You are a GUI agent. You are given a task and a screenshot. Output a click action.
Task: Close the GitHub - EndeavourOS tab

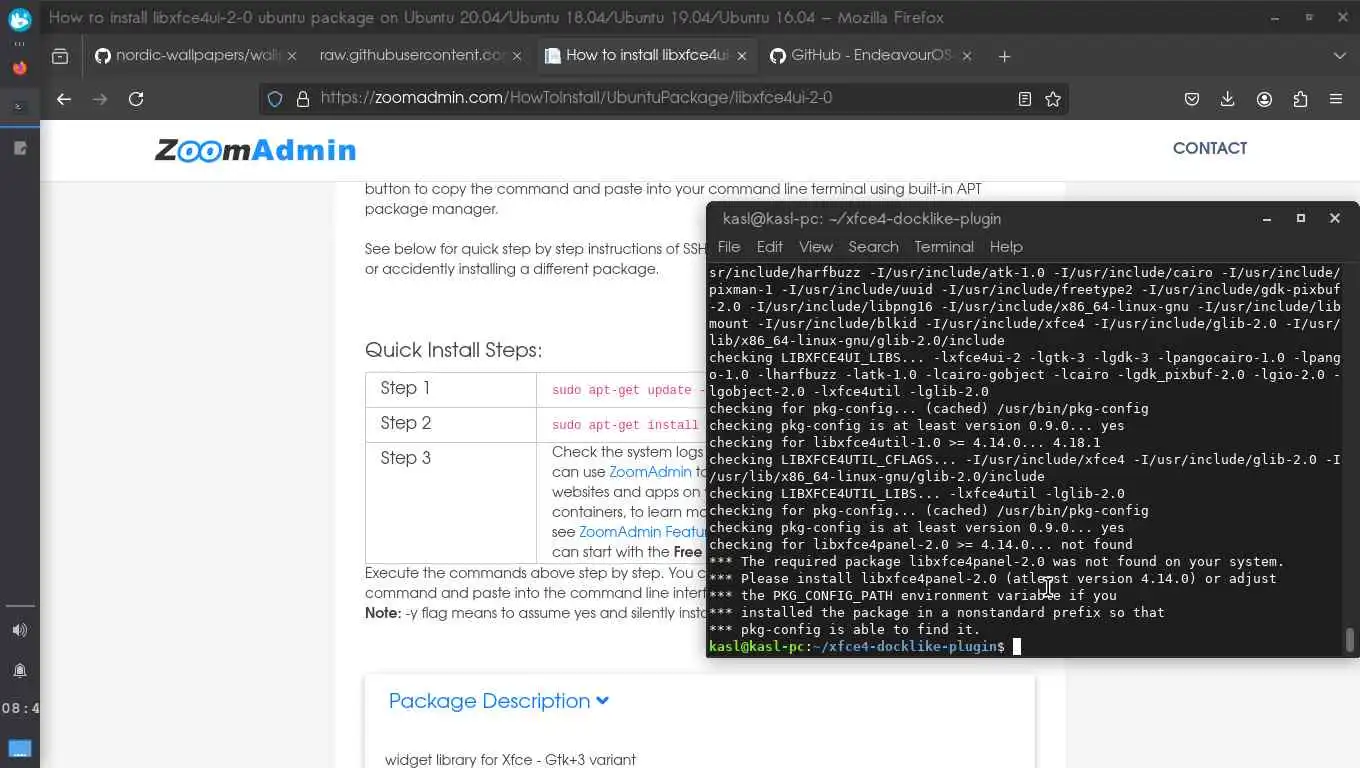[967, 56]
